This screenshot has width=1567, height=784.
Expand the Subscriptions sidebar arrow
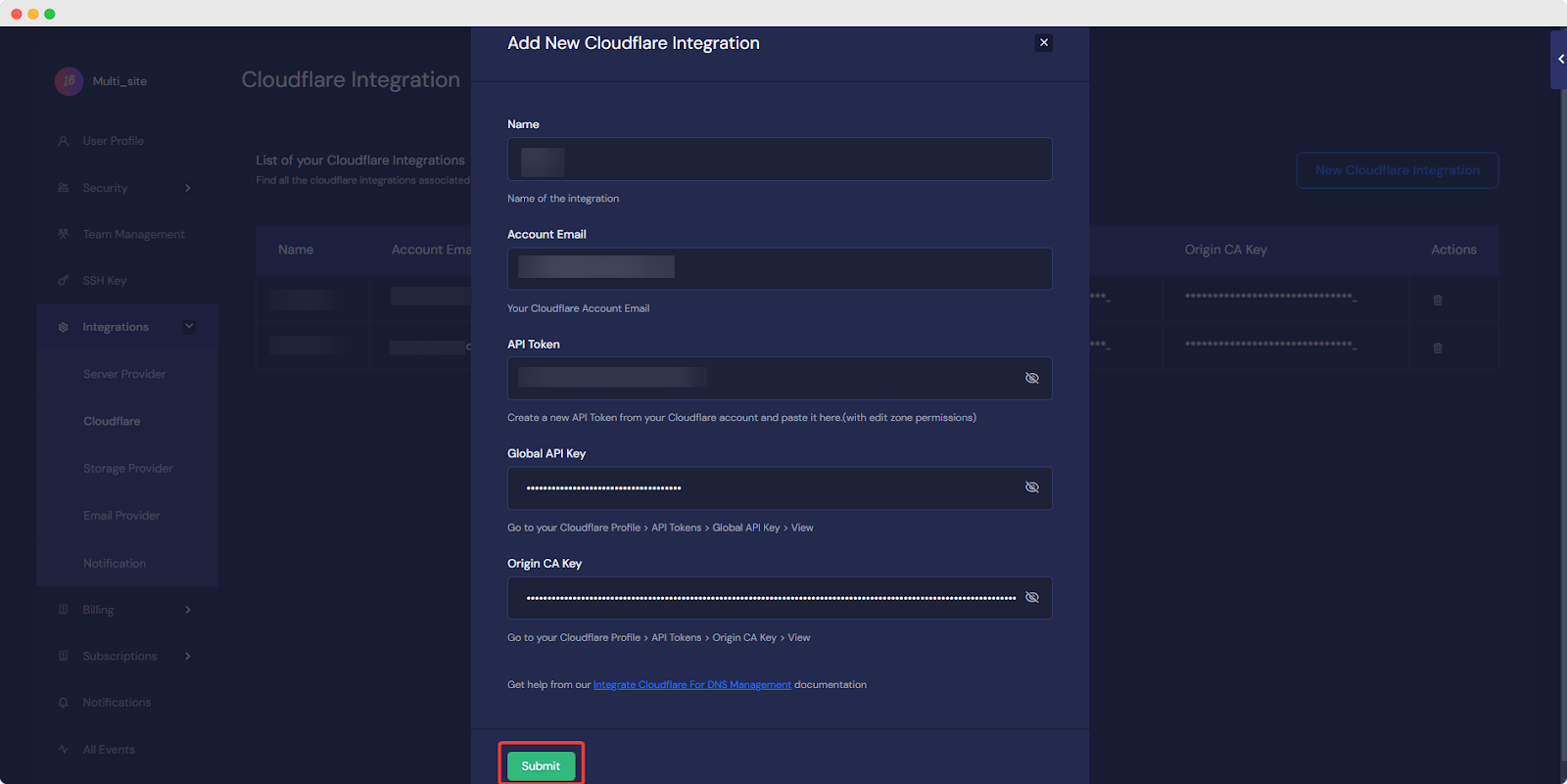188,656
